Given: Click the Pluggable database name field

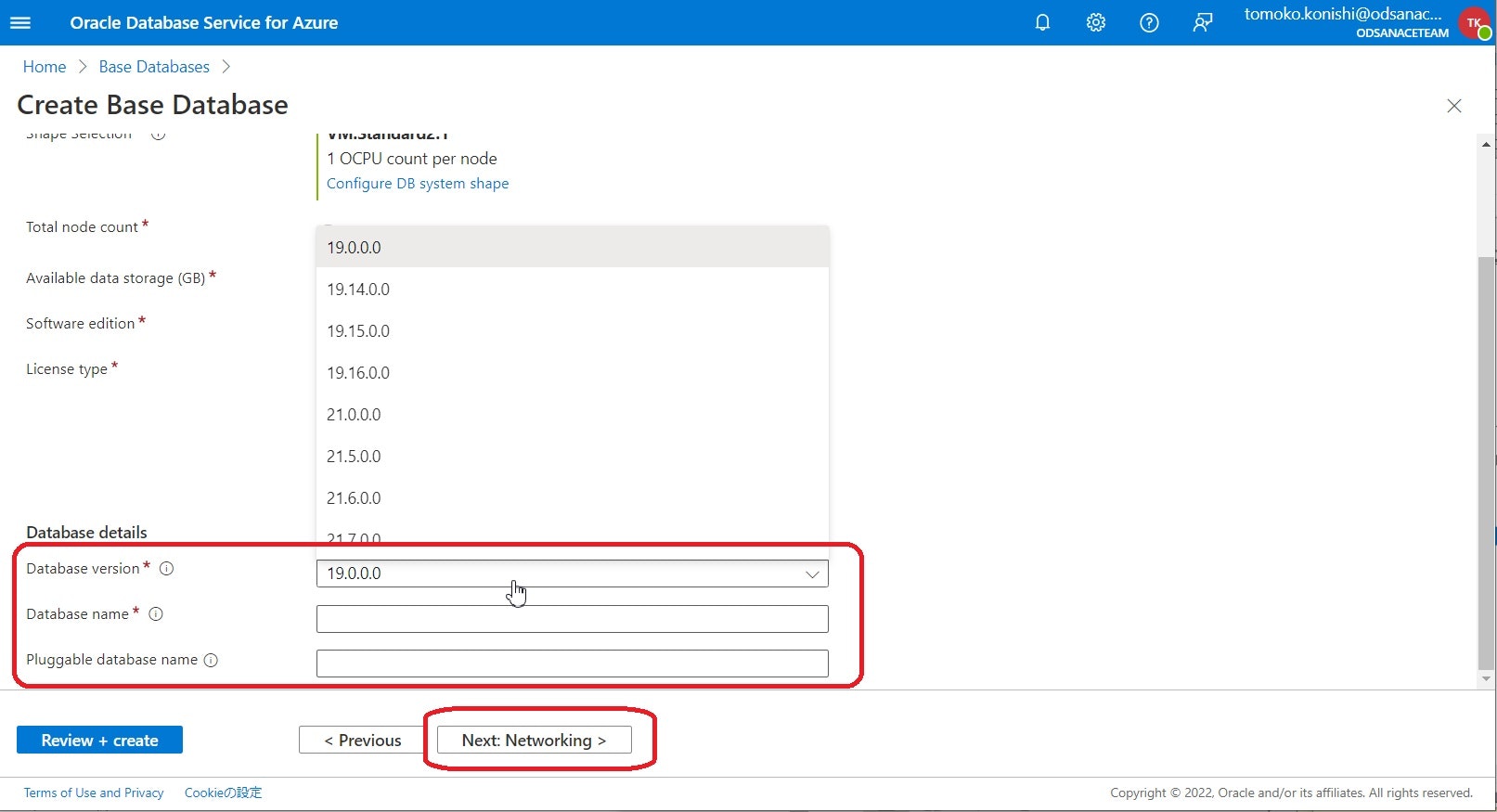Looking at the screenshot, I should click(x=573, y=664).
